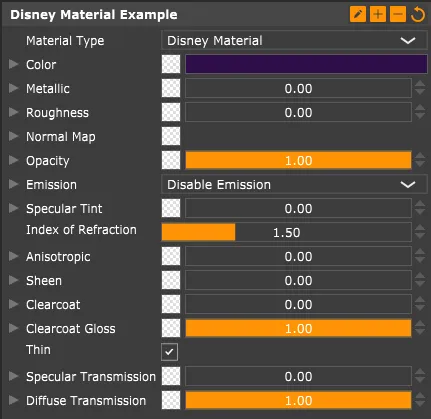Viewport: 431px width, 419px height.
Task: Click the Index of Refraction slider
Action: pyautogui.click(x=286, y=232)
